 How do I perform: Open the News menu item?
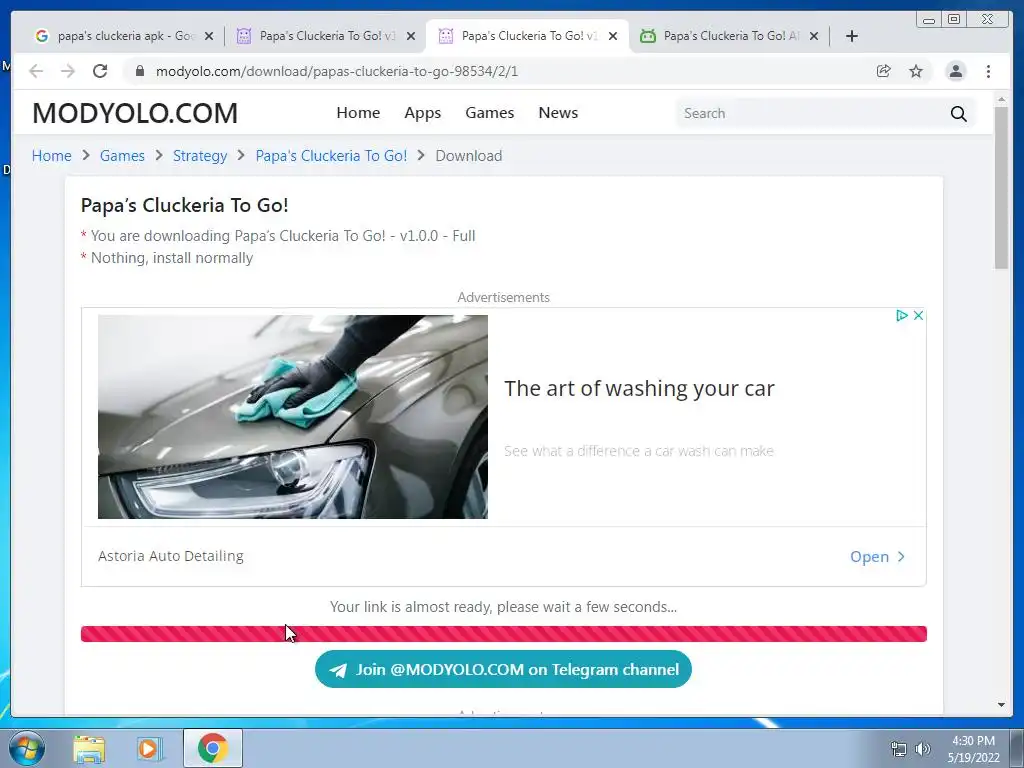click(x=558, y=113)
